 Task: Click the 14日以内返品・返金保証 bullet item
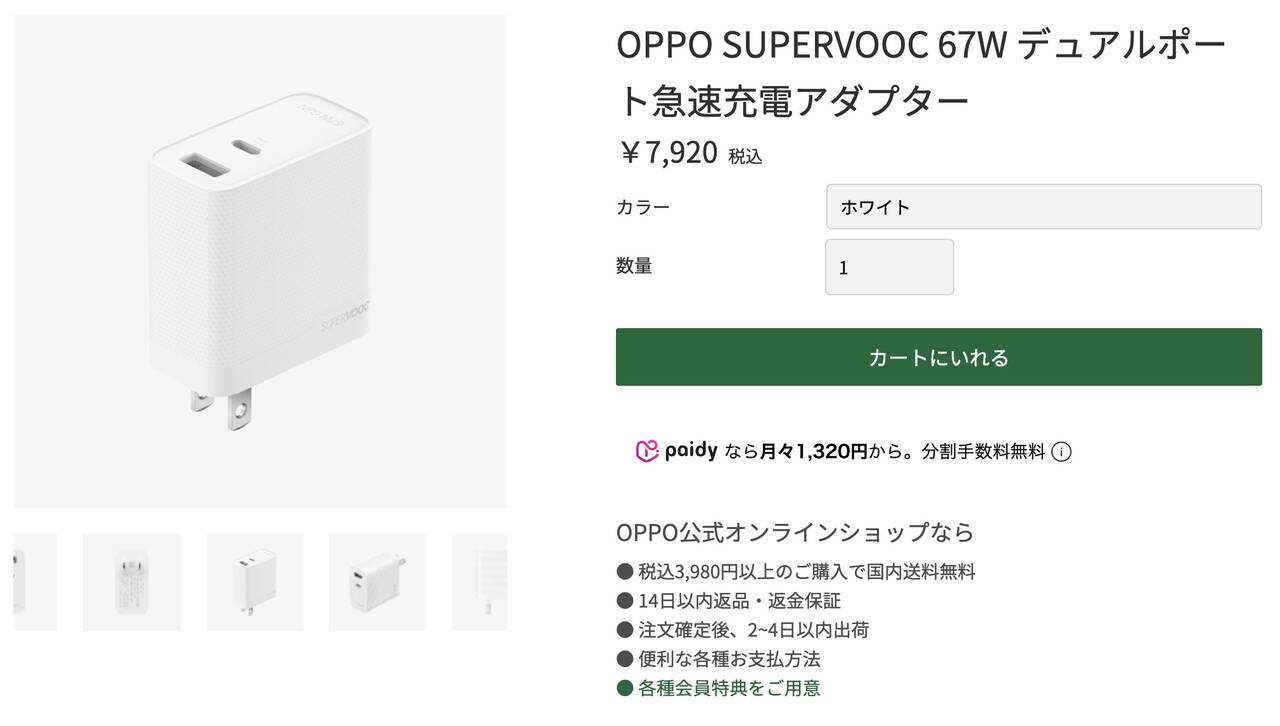click(x=739, y=601)
